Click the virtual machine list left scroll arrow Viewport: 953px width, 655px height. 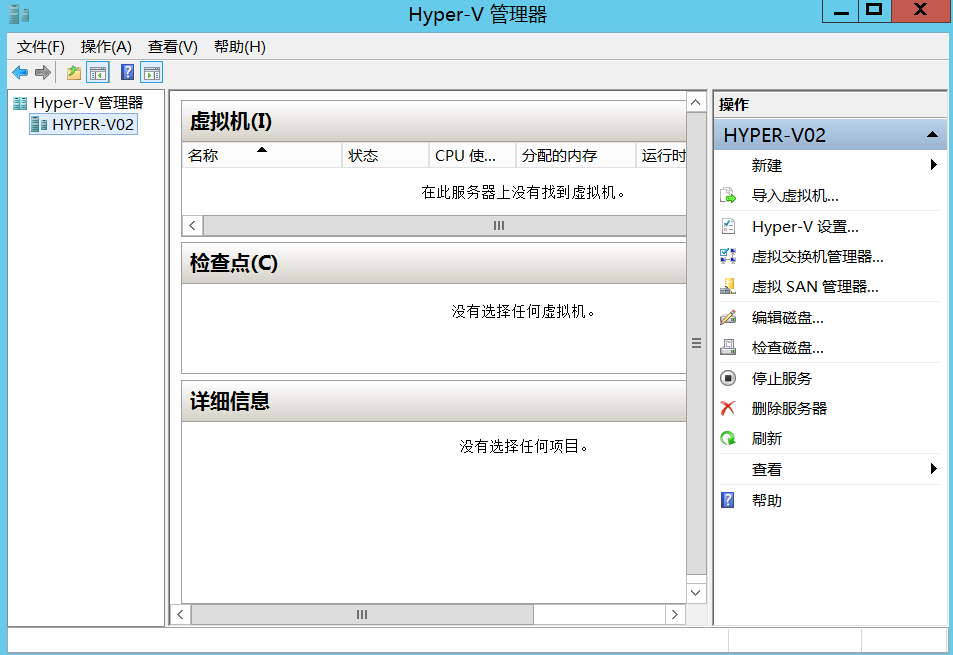192,225
